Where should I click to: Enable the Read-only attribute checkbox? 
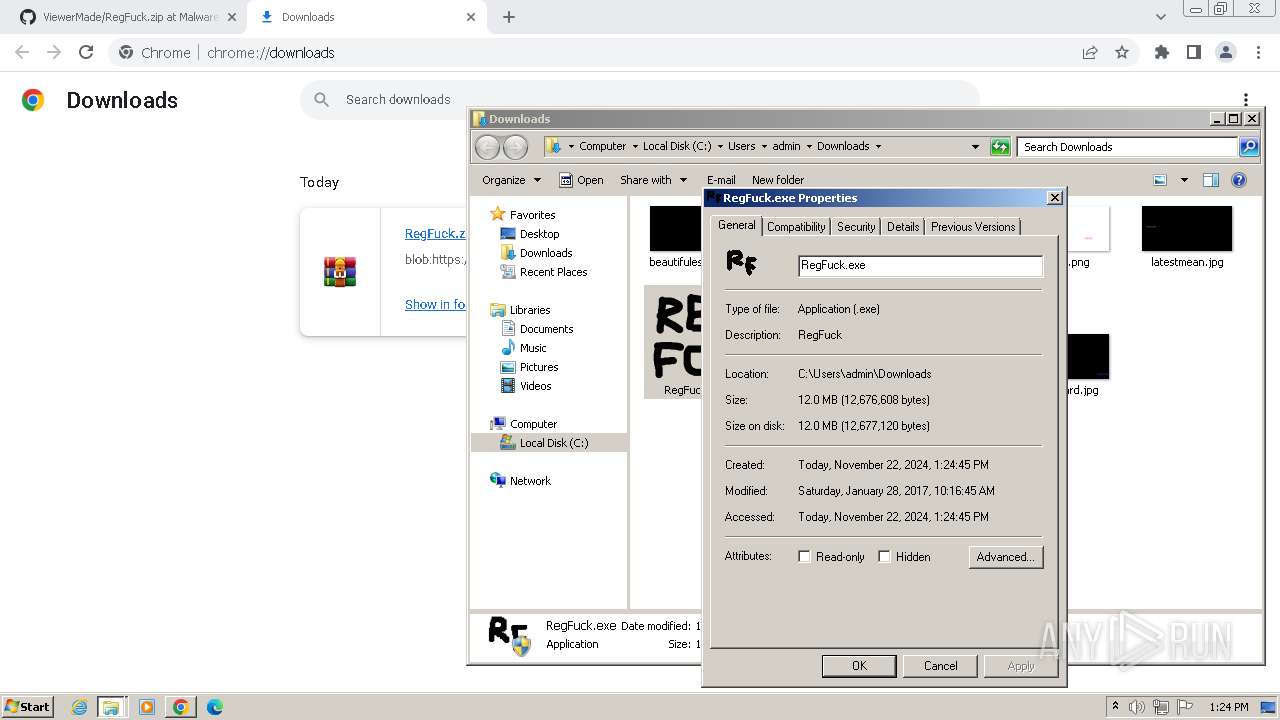pos(804,557)
